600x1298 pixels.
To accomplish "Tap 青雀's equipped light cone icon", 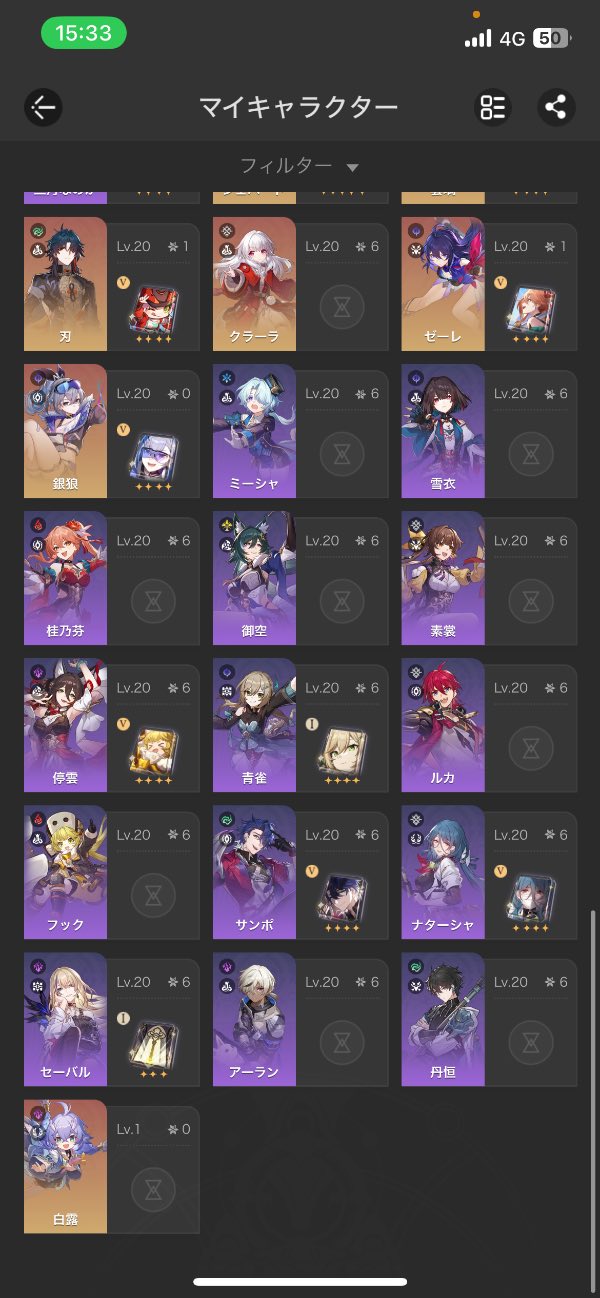I will (x=342, y=751).
